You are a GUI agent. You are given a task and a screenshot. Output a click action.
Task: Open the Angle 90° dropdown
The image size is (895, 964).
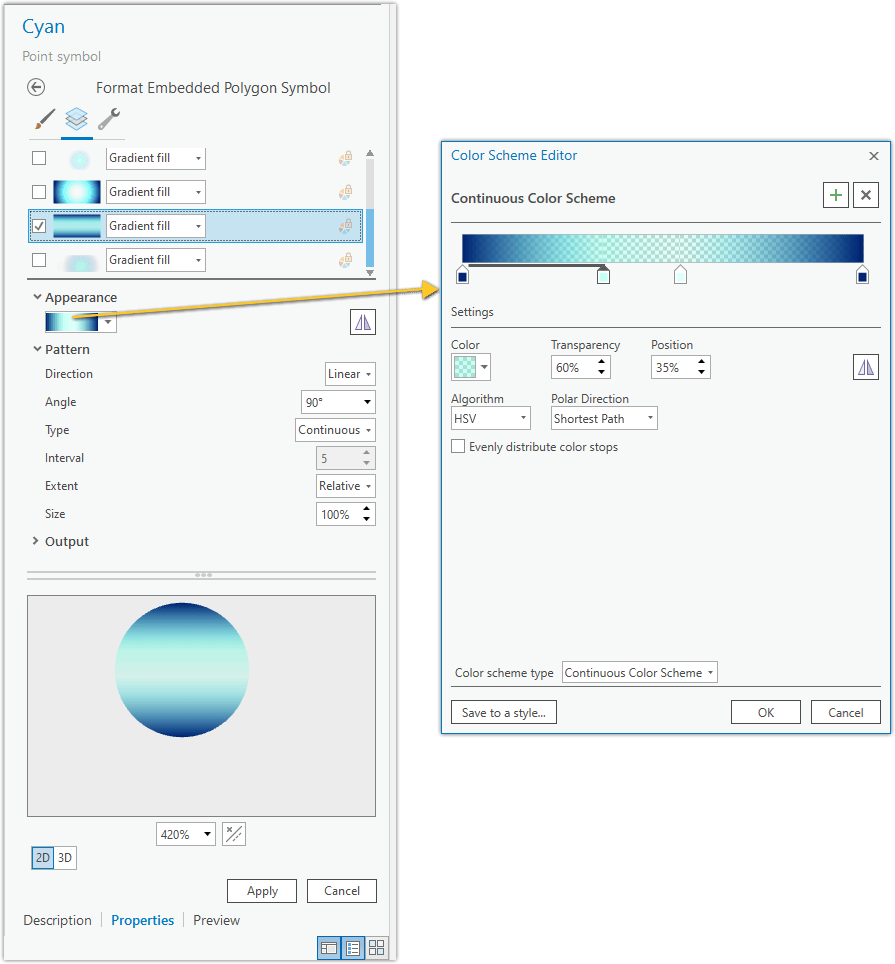click(338, 402)
